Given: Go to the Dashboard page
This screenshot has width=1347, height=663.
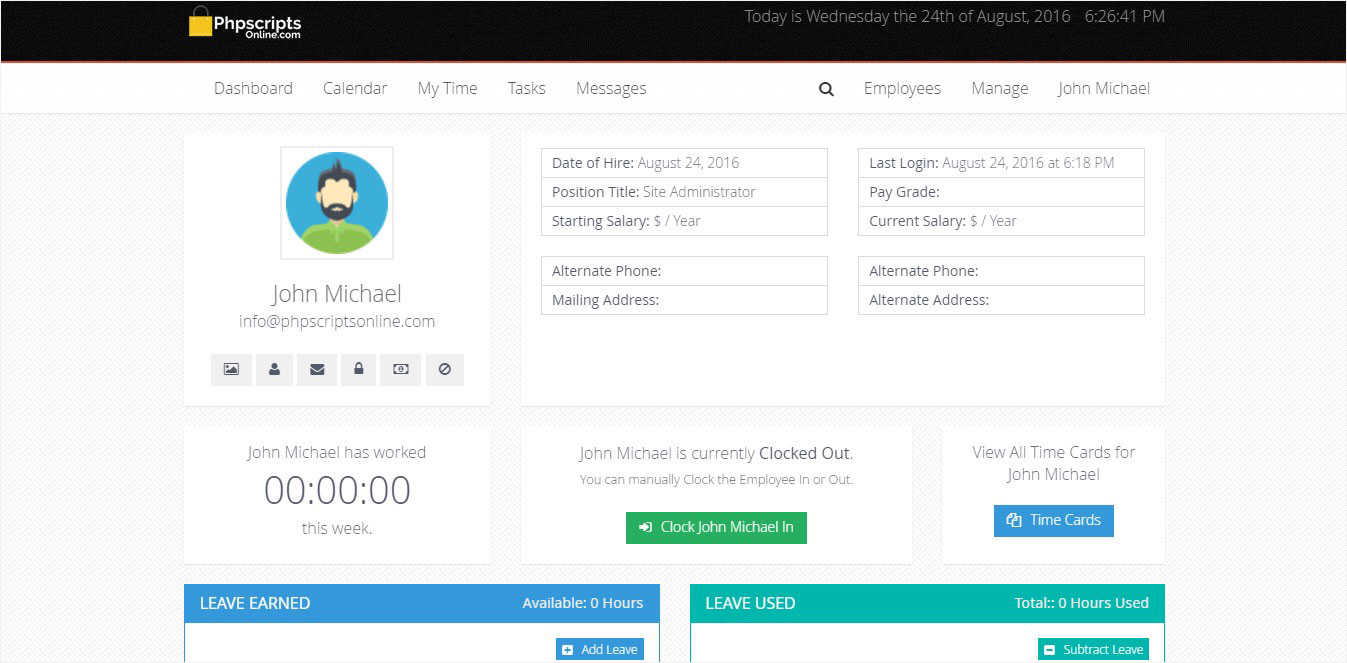Looking at the screenshot, I should [253, 88].
